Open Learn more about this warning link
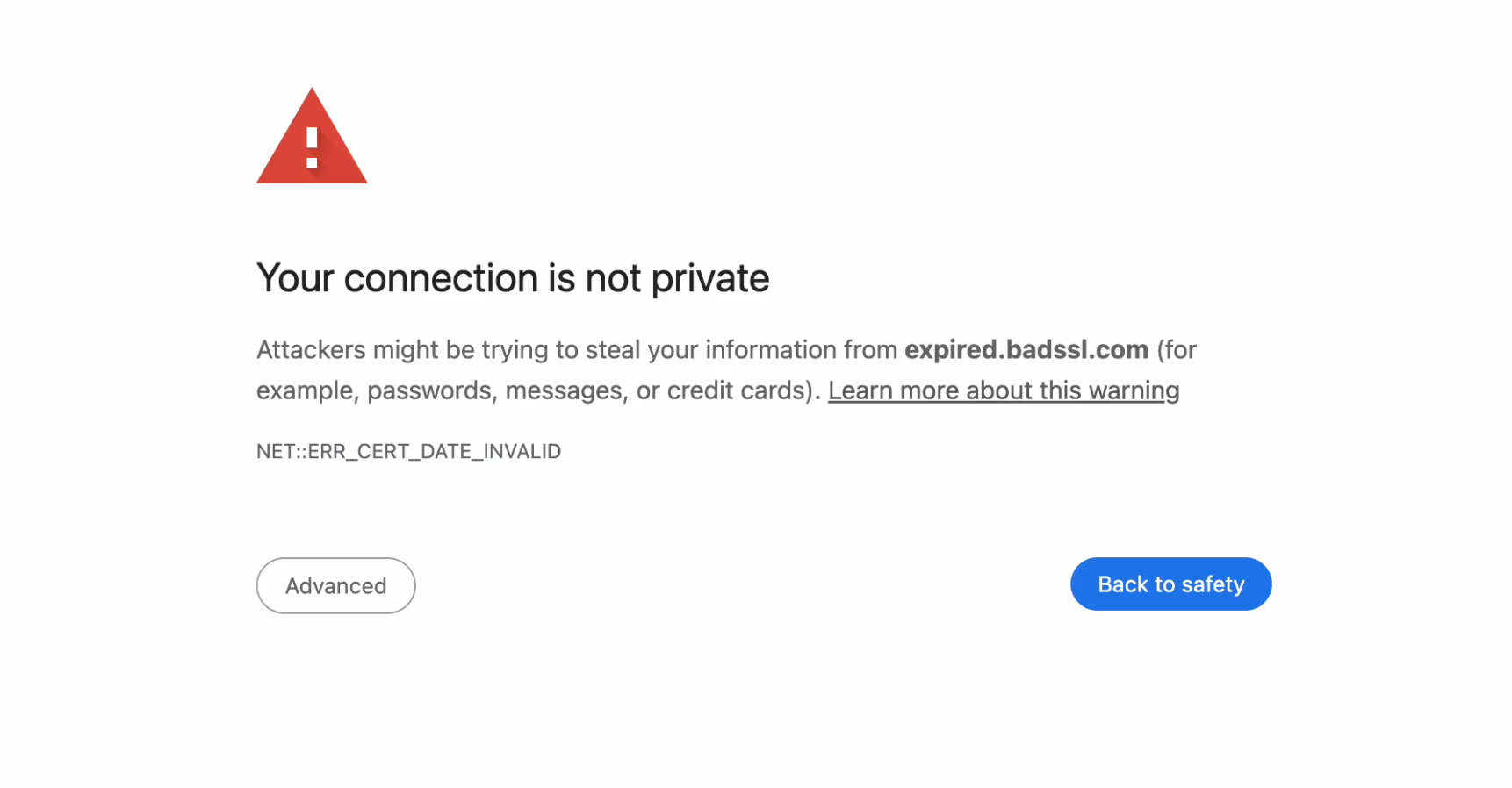 tap(1004, 390)
